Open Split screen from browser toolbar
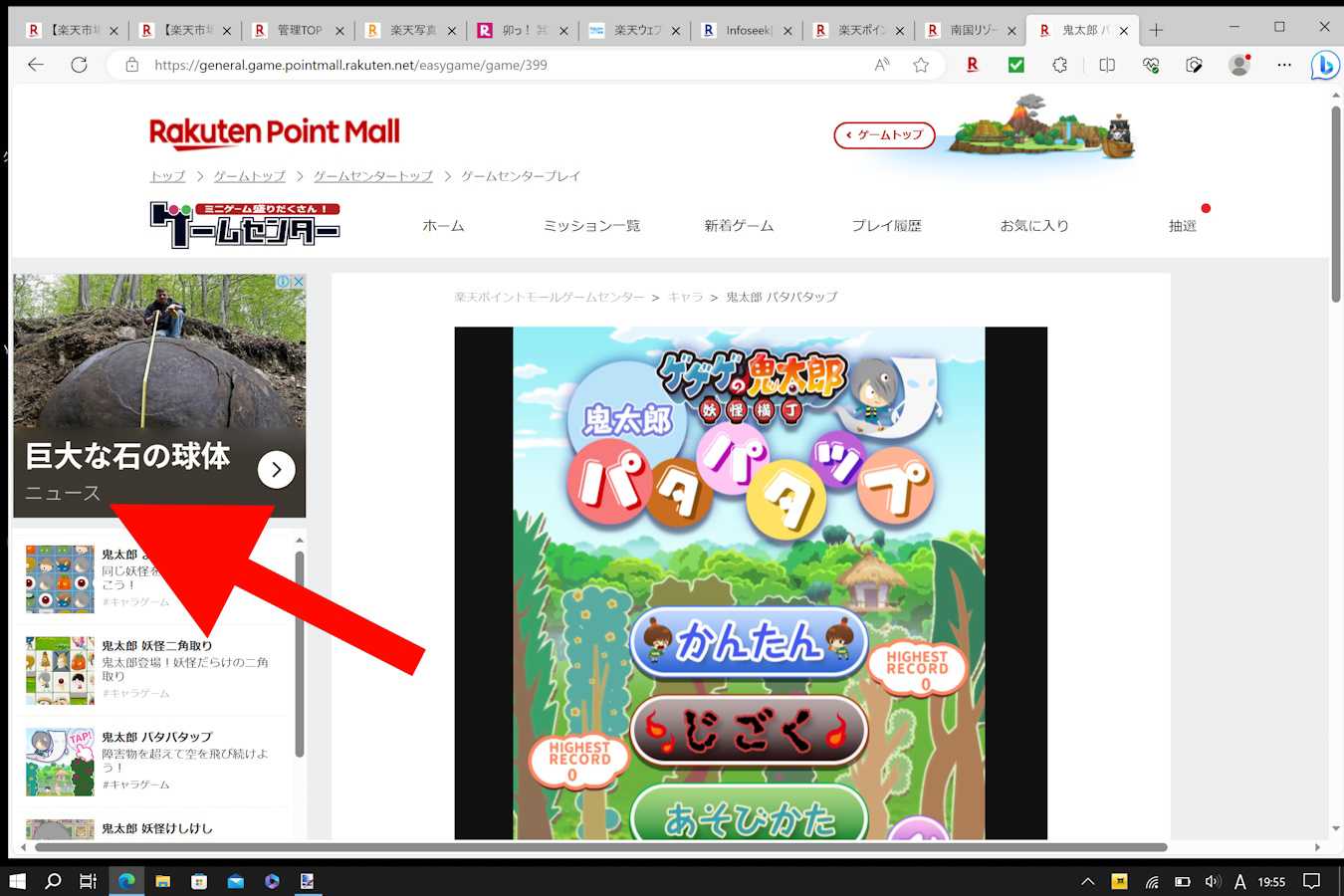The height and width of the screenshot is (896, 1344). point(1106,65)
